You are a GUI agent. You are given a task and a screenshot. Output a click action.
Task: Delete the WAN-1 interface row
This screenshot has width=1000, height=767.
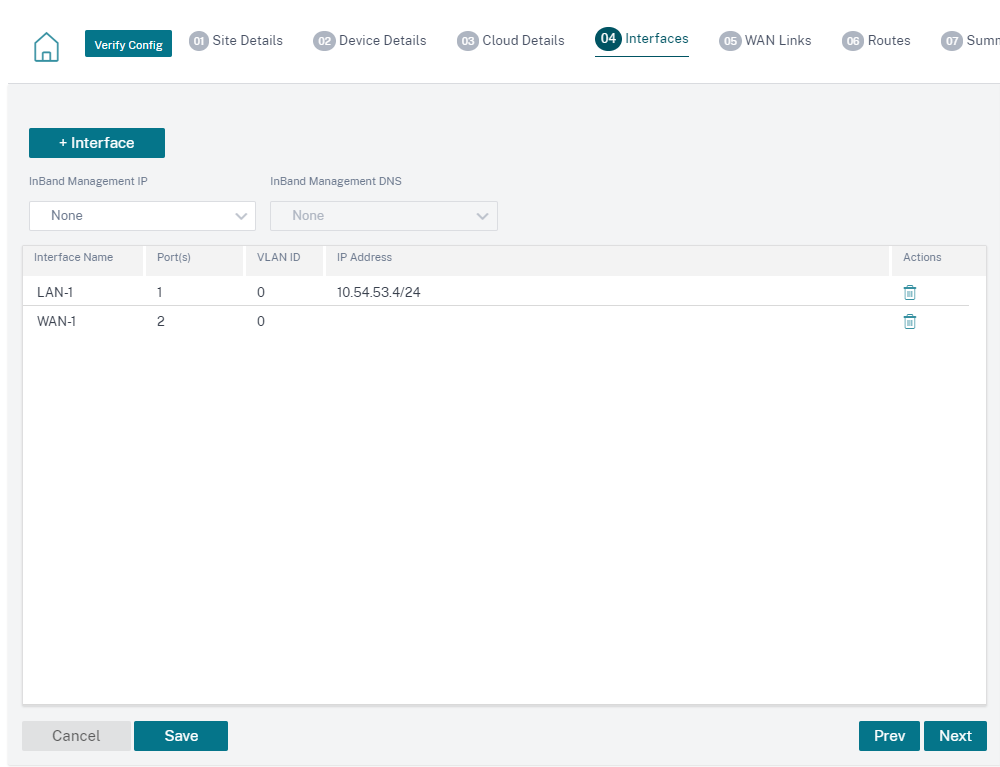click(x=909, y=321)
